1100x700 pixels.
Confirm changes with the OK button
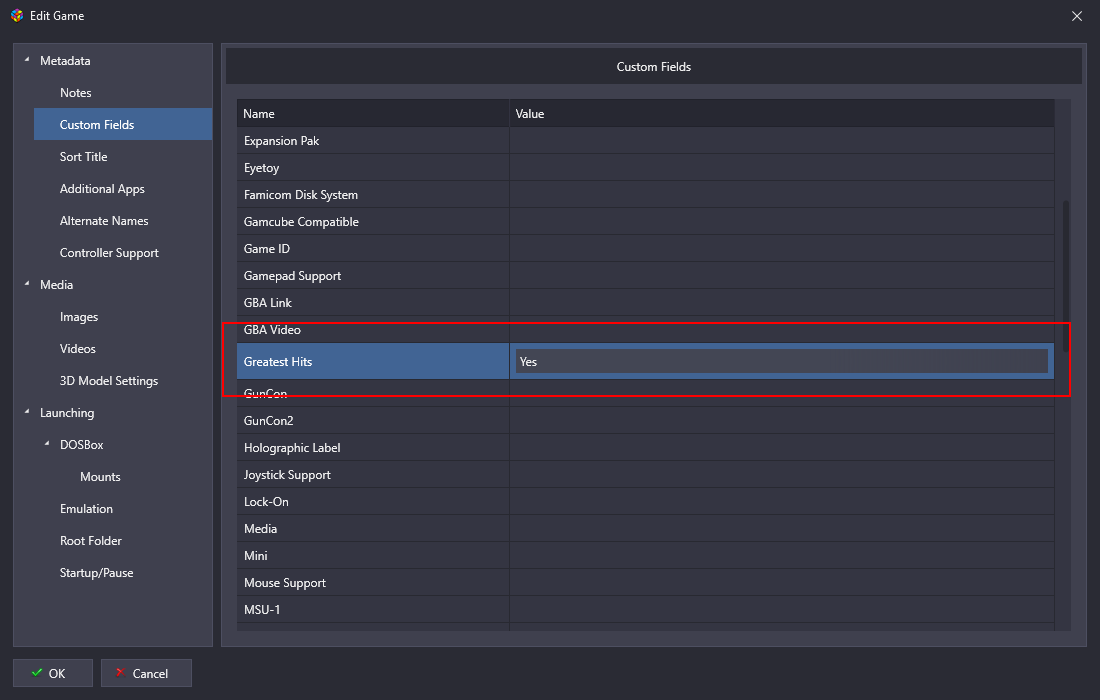point(53,673)
